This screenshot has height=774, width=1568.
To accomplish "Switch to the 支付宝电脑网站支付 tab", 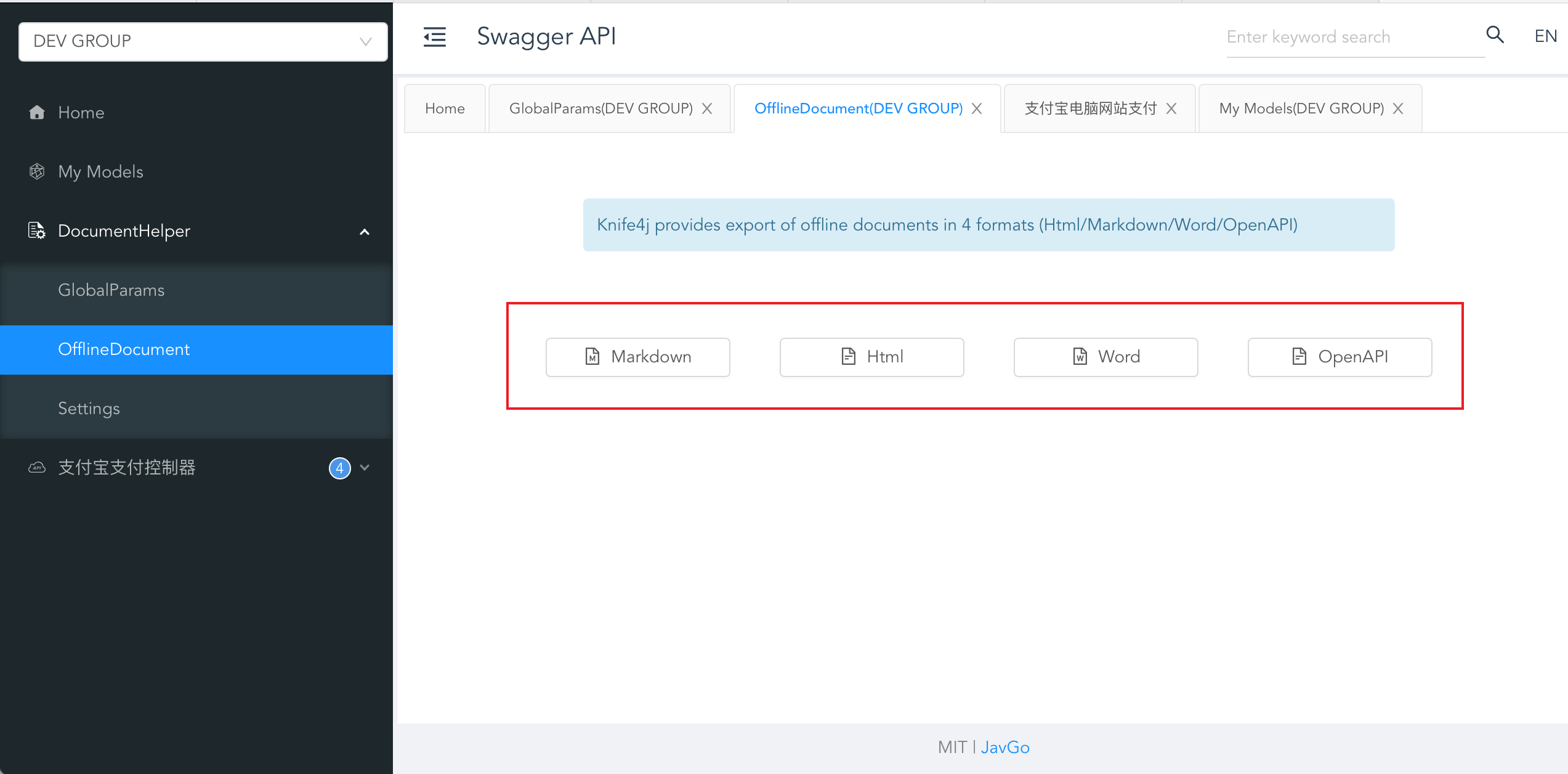I will pyautogui.click(x=1090, y=108).
